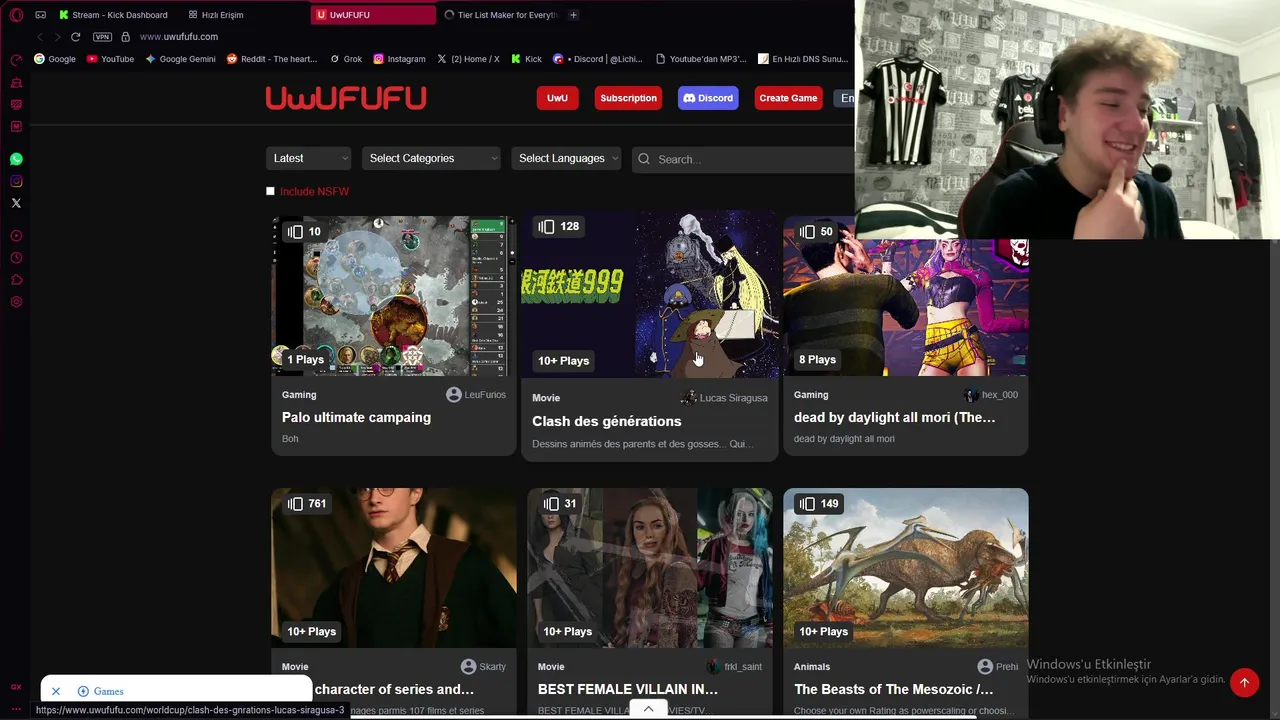The height and width of the screenshot is (720, 1280).
Task: Open the YouTube bookmark
Action: (x=110, y=59)
